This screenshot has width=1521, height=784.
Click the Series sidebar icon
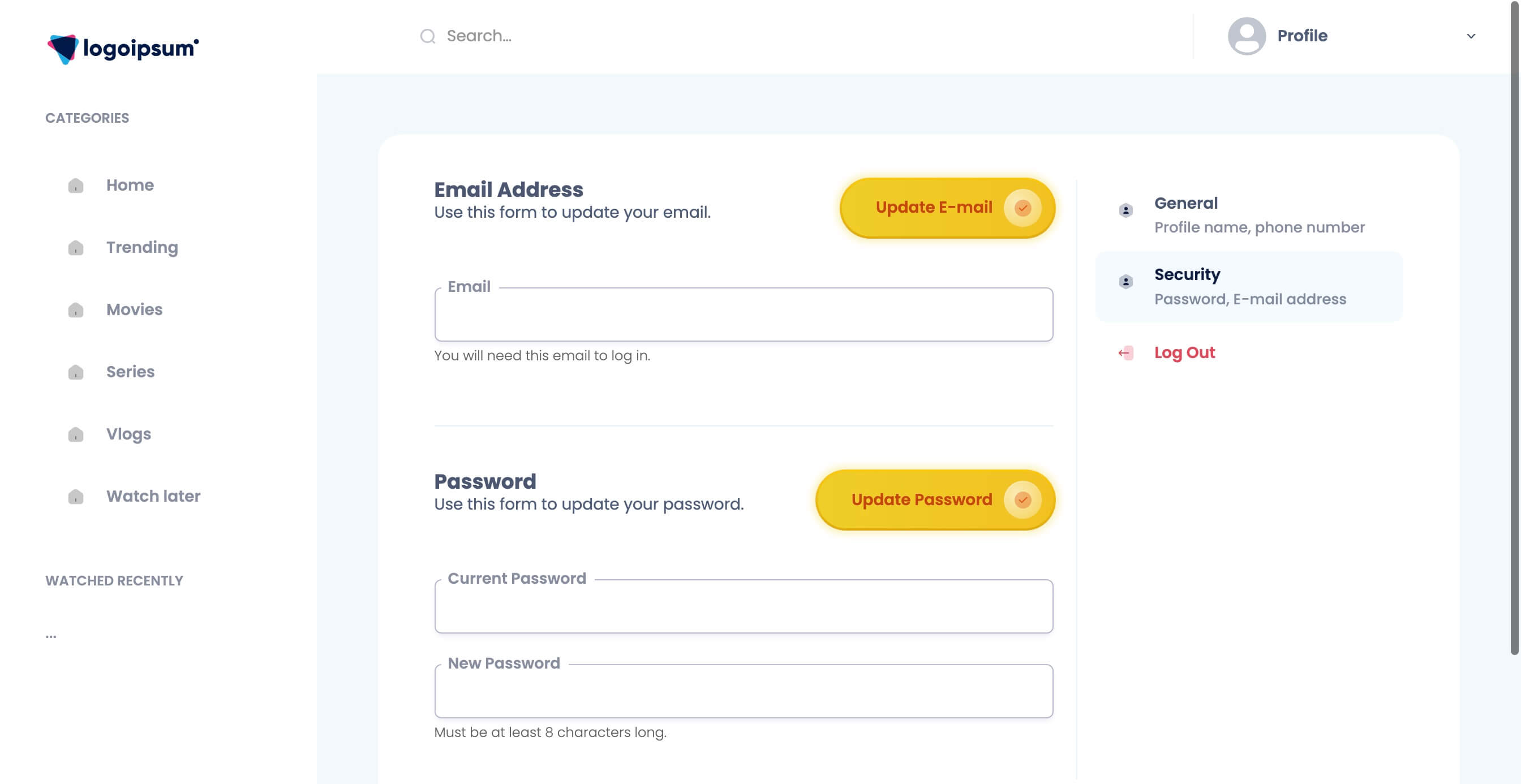coord(76,372)
